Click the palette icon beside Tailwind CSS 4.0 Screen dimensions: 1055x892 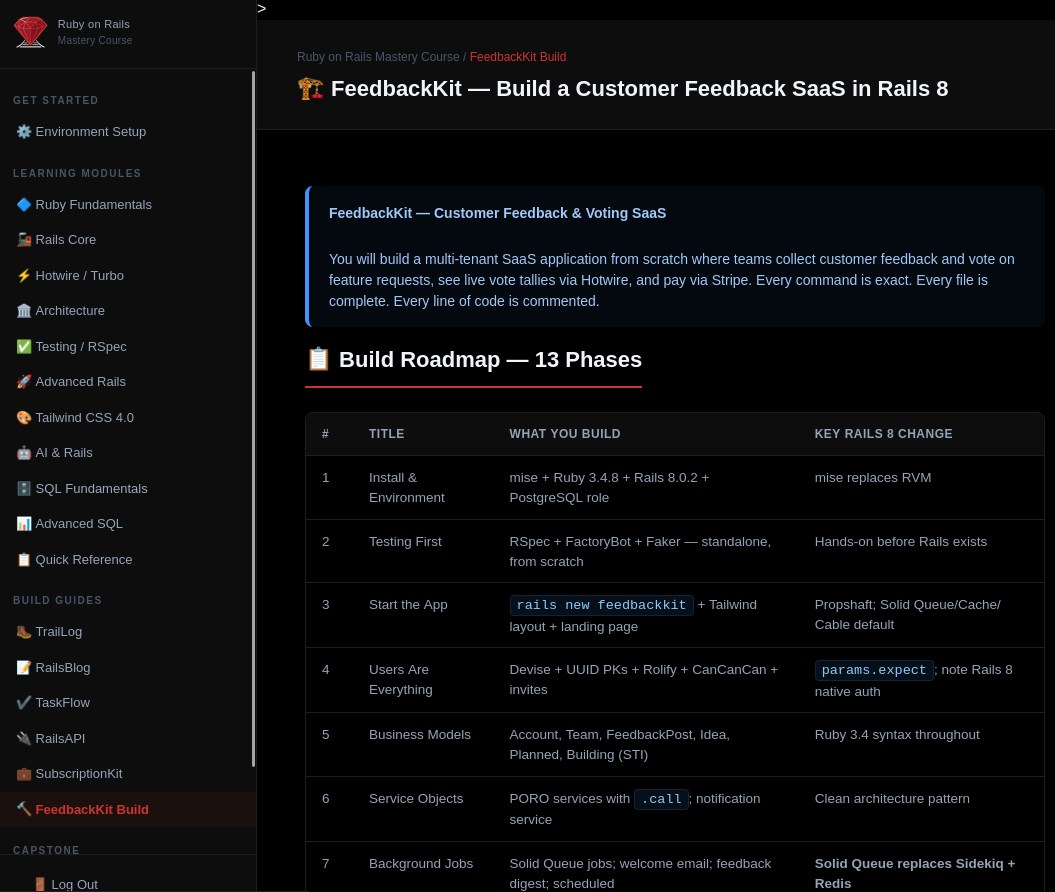click(x=24, y=418)
